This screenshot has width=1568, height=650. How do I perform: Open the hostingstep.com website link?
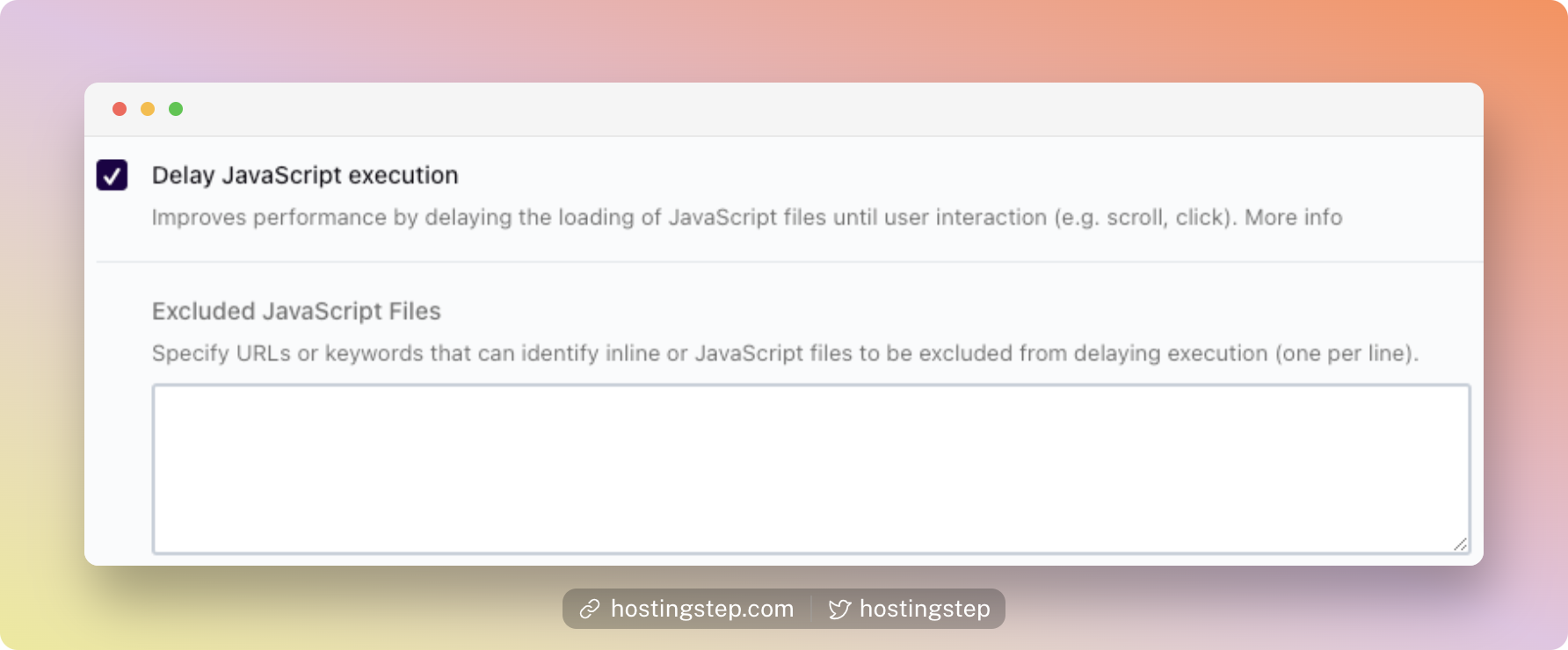pyautogui.click(x=701, y=609)
